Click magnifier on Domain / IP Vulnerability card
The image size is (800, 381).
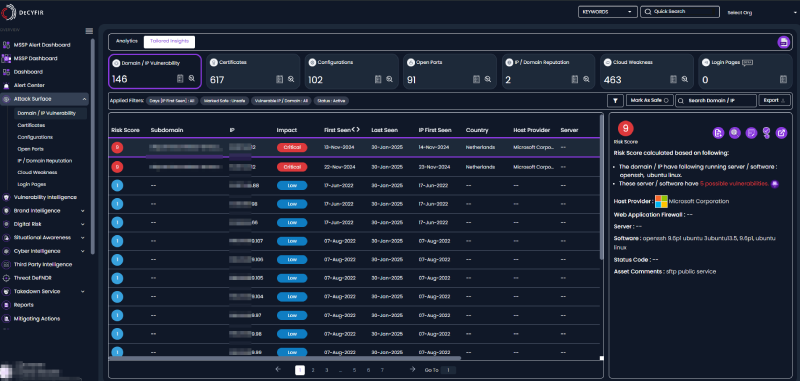pos(192,79)
